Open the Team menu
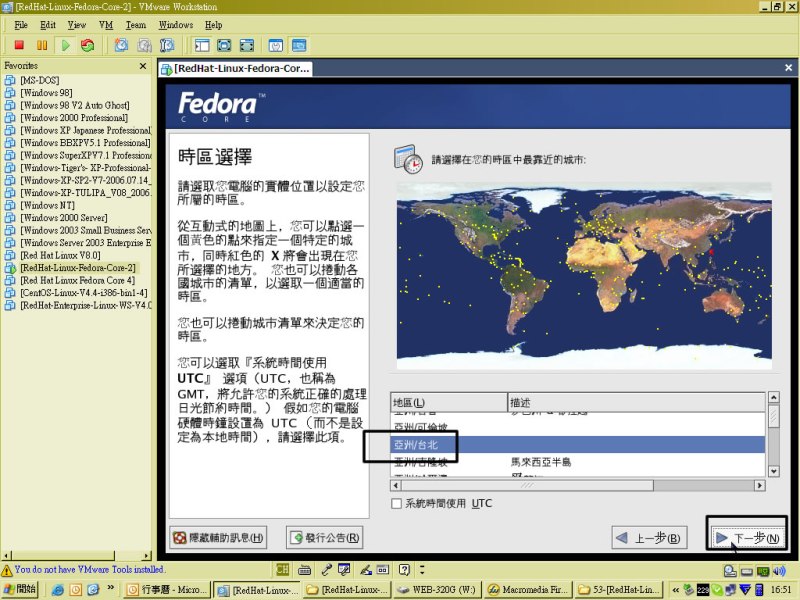Viewport: 800px width, 600px height. pos(136,25)
